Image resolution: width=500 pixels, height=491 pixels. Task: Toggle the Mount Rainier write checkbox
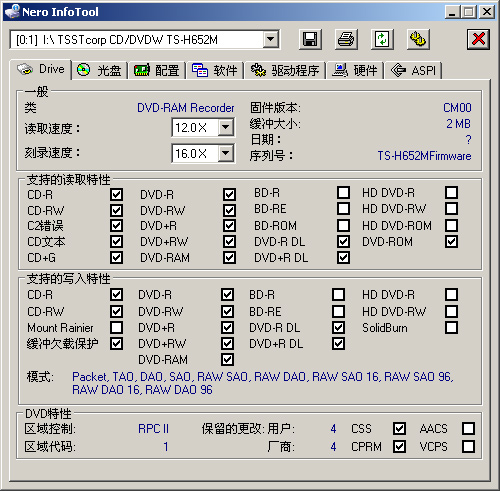(x=116, y=327)
